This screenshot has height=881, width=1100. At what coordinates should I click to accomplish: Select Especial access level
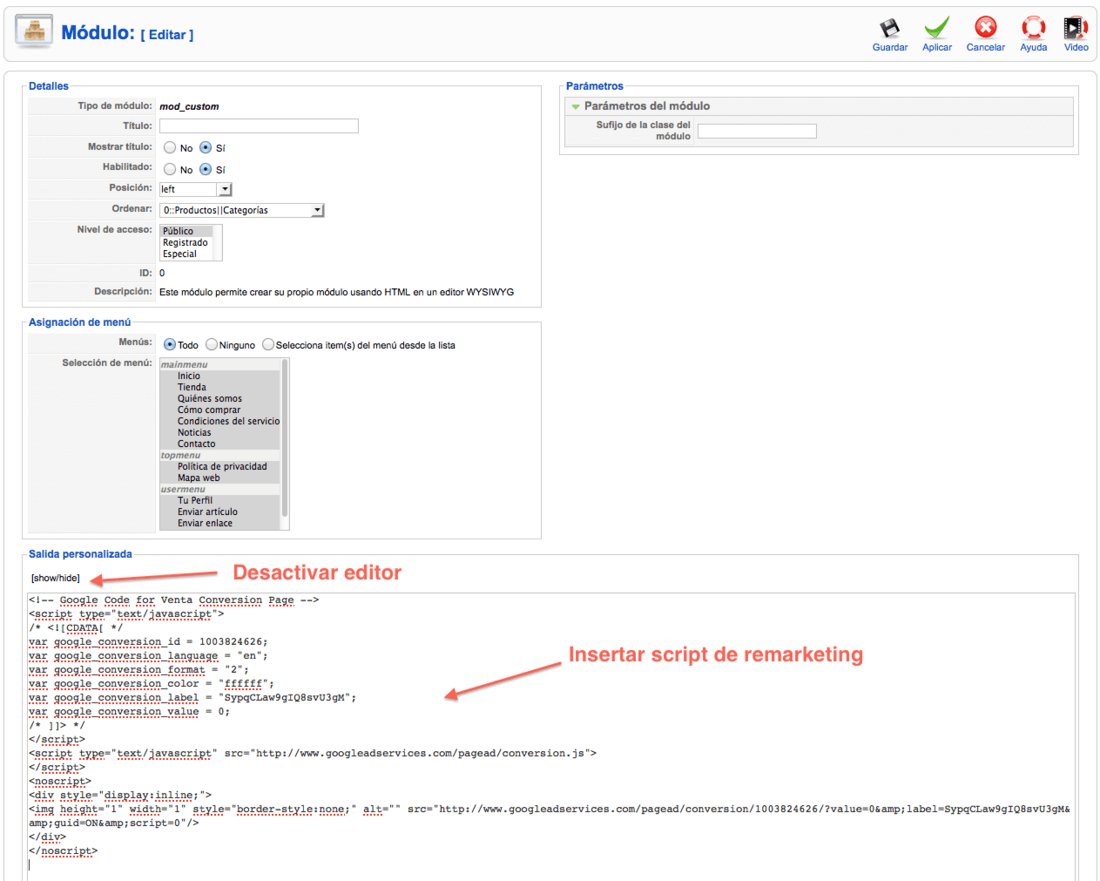pyautogui.click(x=186, y=254)
